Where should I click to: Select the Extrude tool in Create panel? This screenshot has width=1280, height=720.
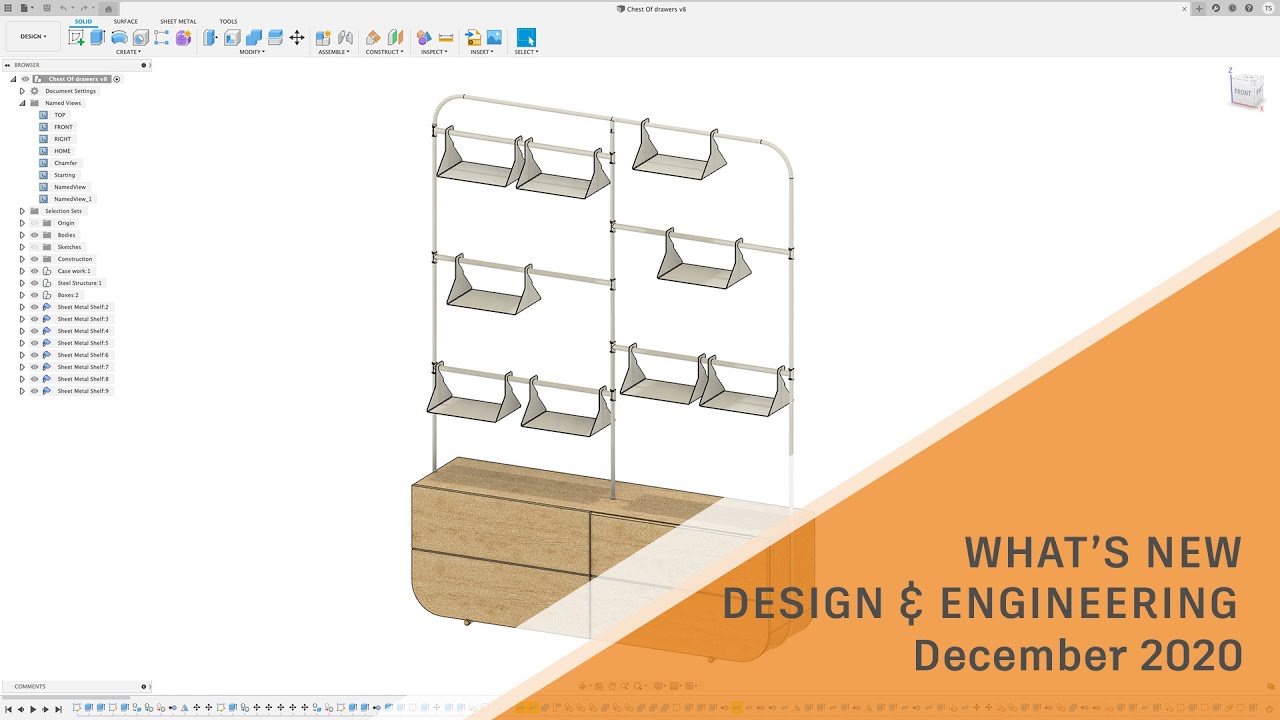point(97,38)
